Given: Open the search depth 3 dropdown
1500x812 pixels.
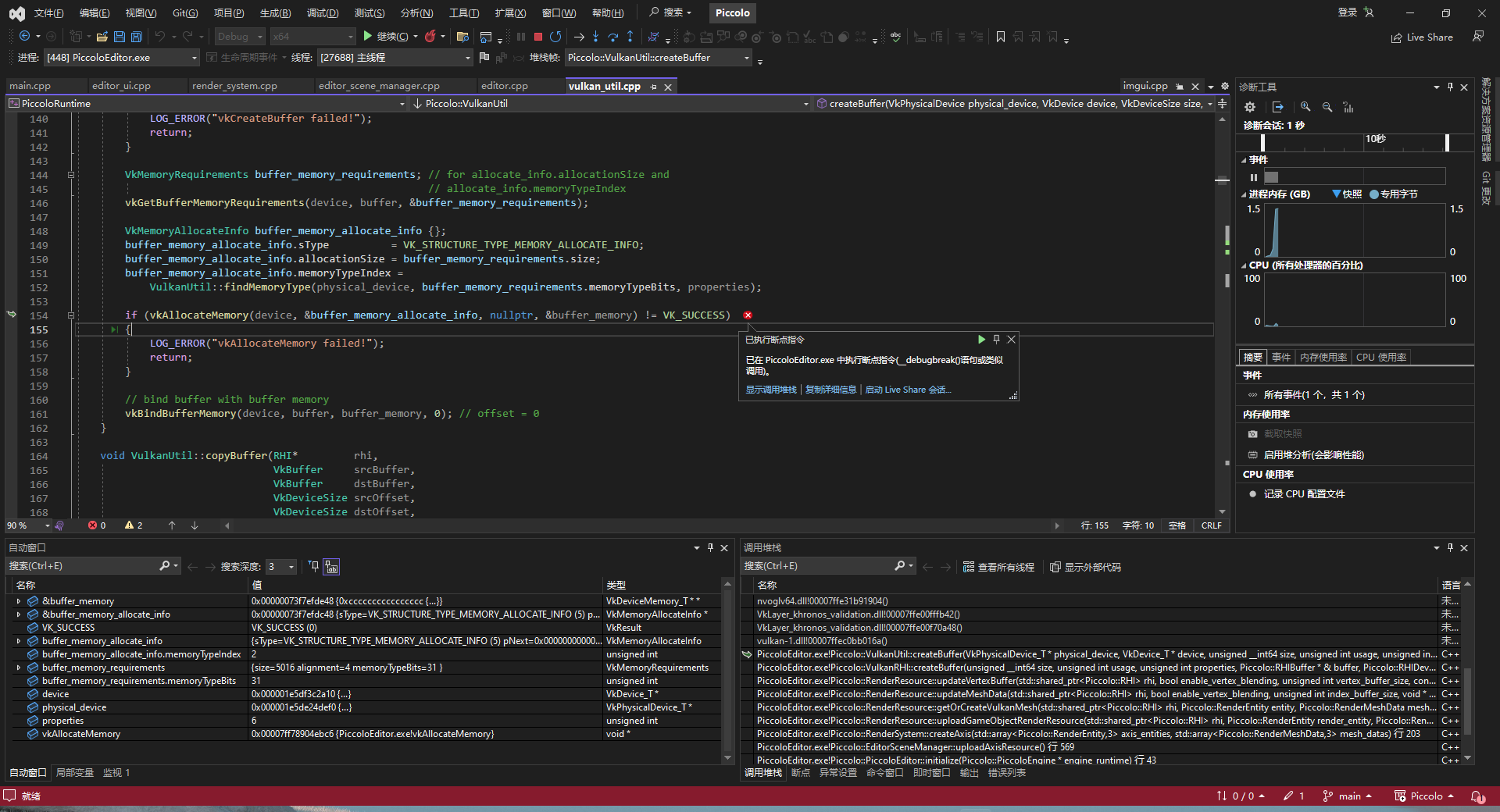Looking at the screenshot, I should [x=280, y=567].
